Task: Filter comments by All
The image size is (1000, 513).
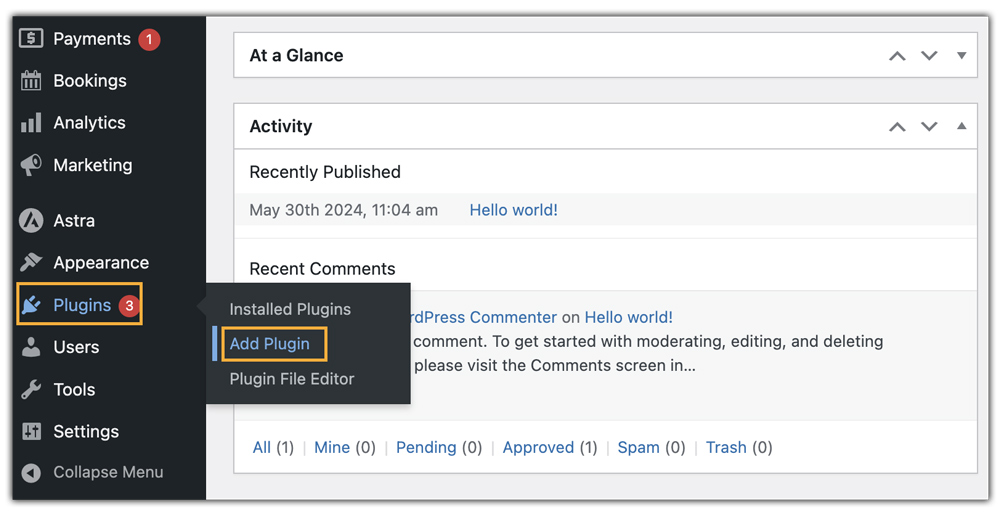Action: click(x=261, y=447)
